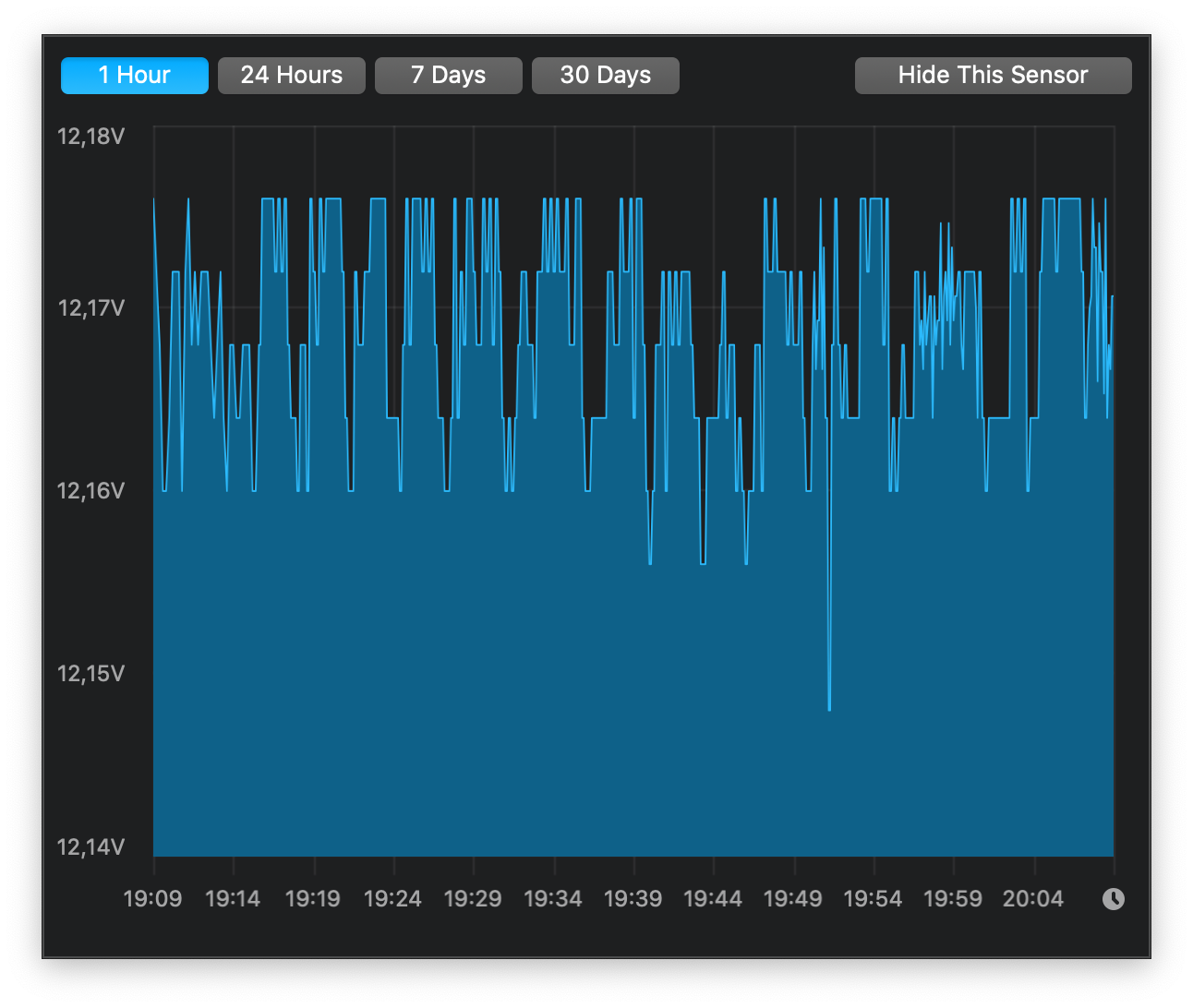Click the 12,16V axis label

tap(90, 491)
